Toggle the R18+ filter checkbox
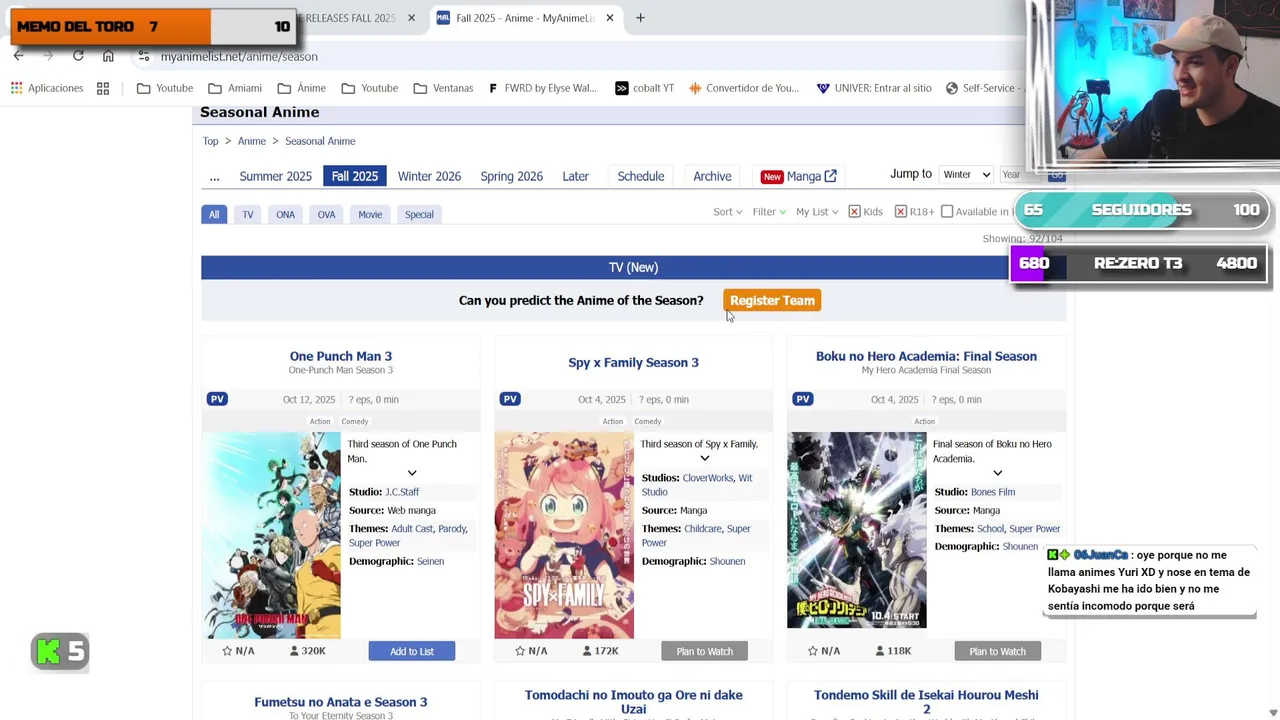1280x720 pixels. pos(900,211)
